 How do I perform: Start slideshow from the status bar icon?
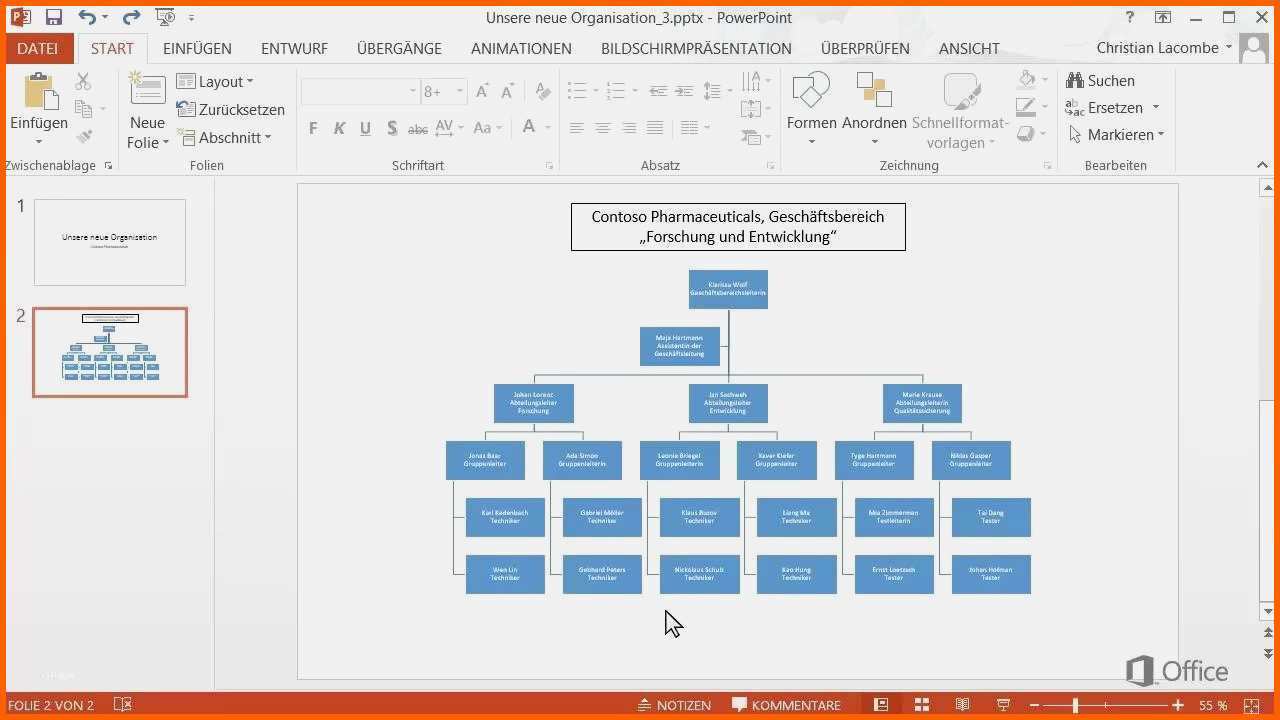pos(1003,705)
